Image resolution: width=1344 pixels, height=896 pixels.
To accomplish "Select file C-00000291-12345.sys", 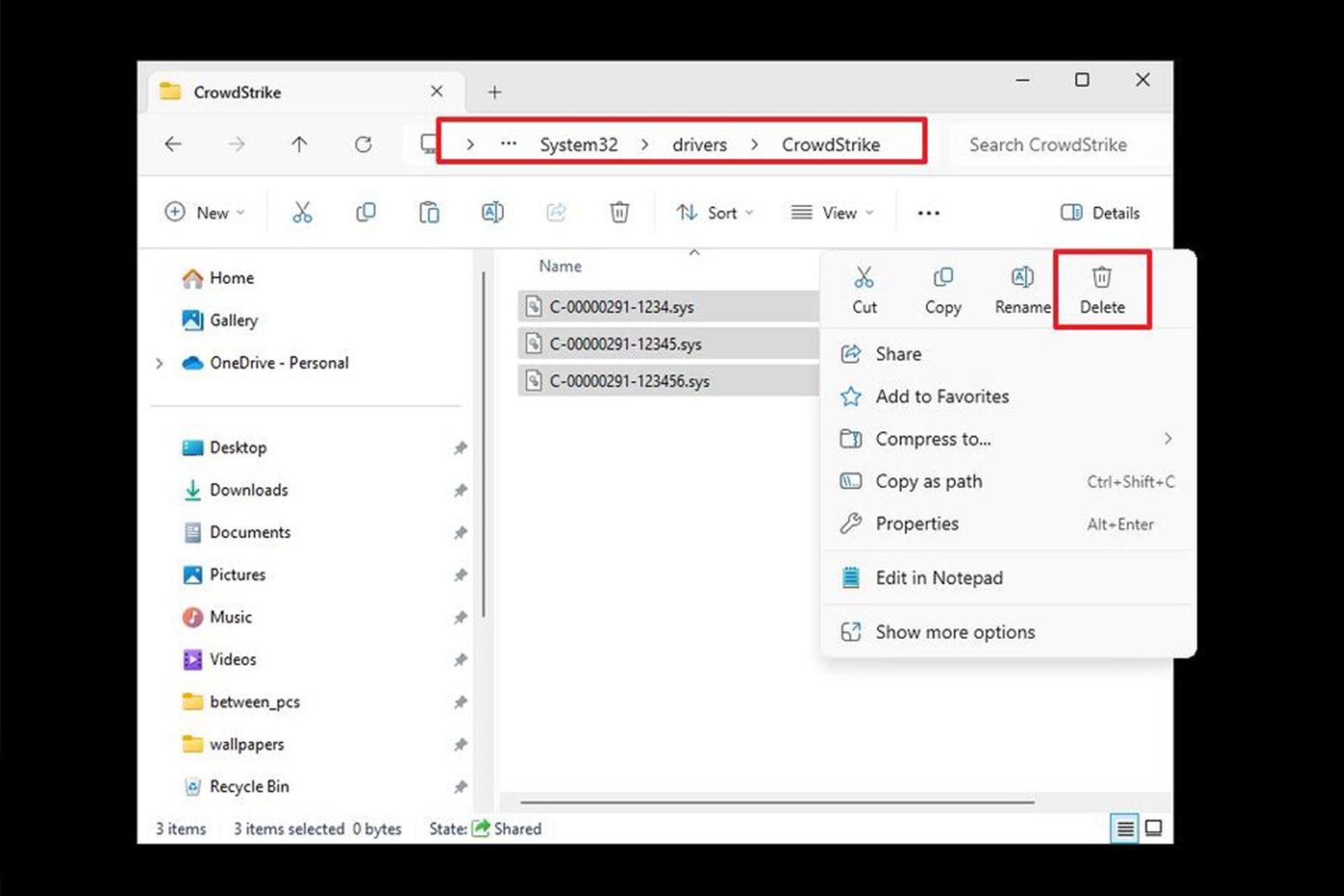I will tap(668, 344).
